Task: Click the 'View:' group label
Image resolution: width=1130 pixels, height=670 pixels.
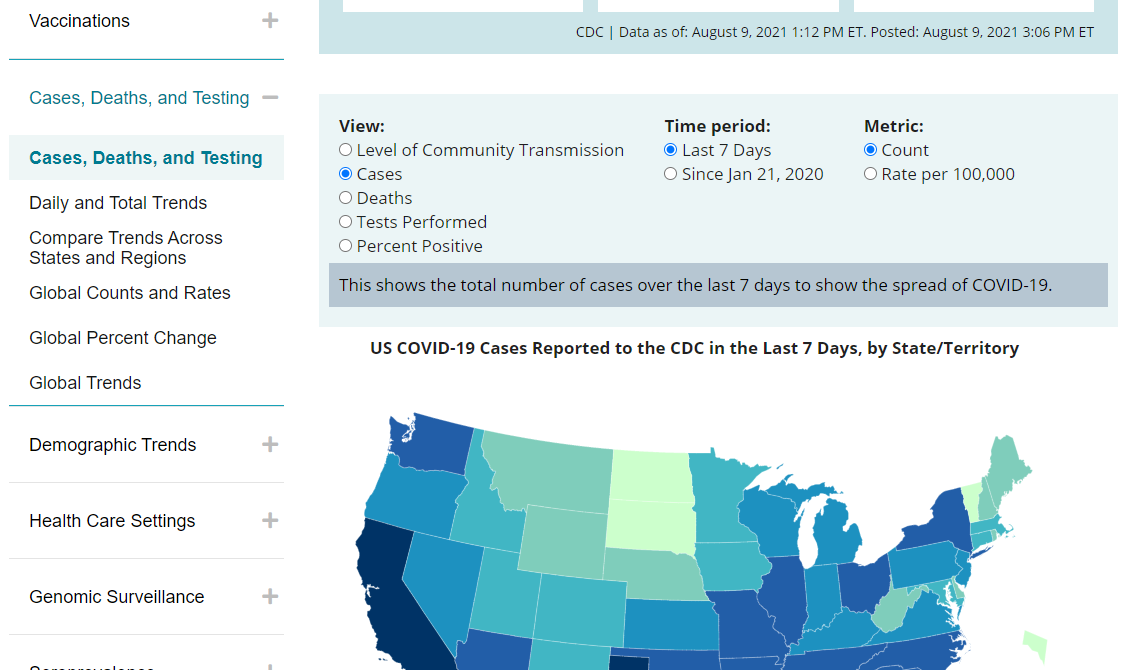Action: [362, 126]
